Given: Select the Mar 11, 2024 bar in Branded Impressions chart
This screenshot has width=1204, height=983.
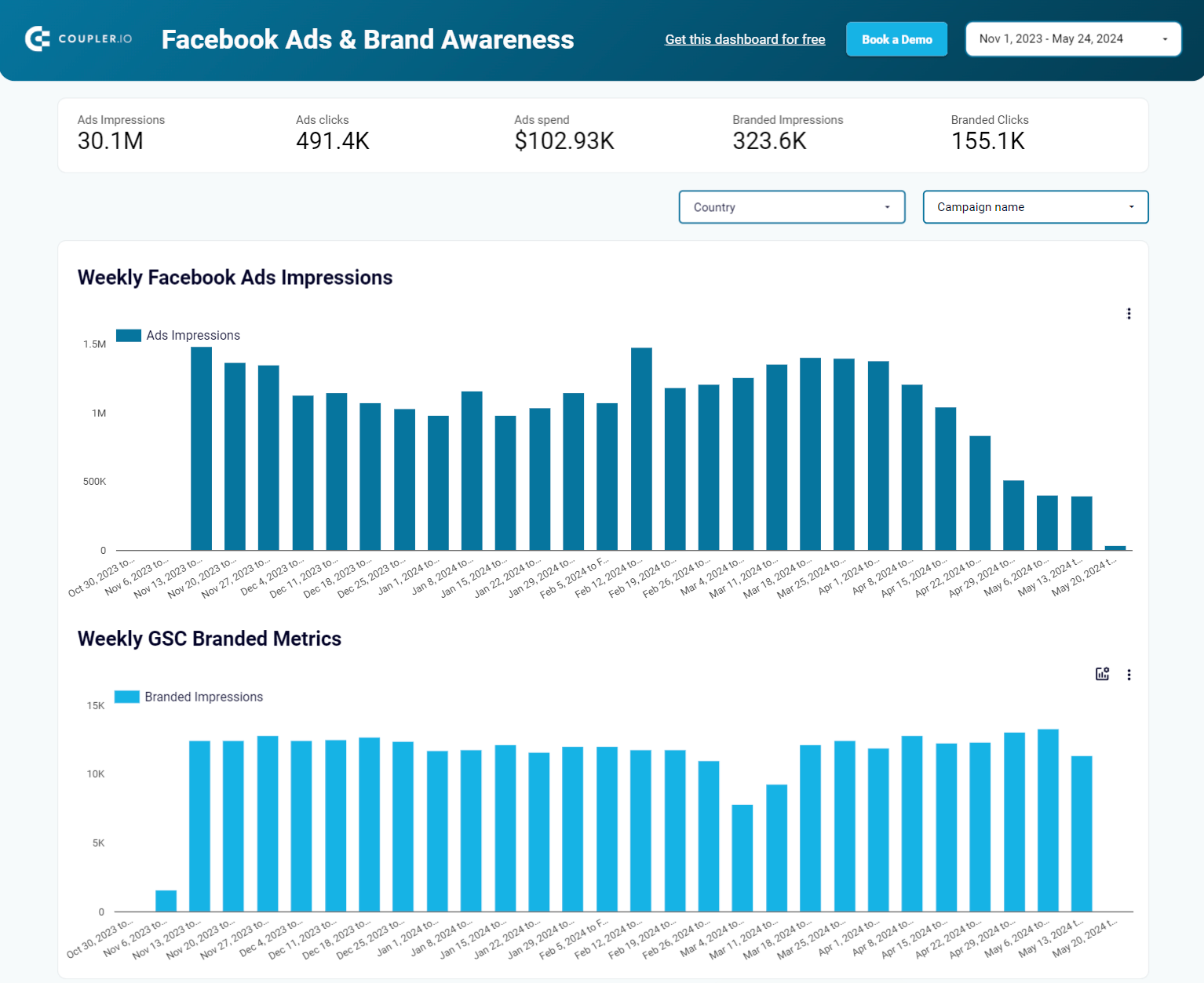Looking at the screenshot, I should click(776, 848).
